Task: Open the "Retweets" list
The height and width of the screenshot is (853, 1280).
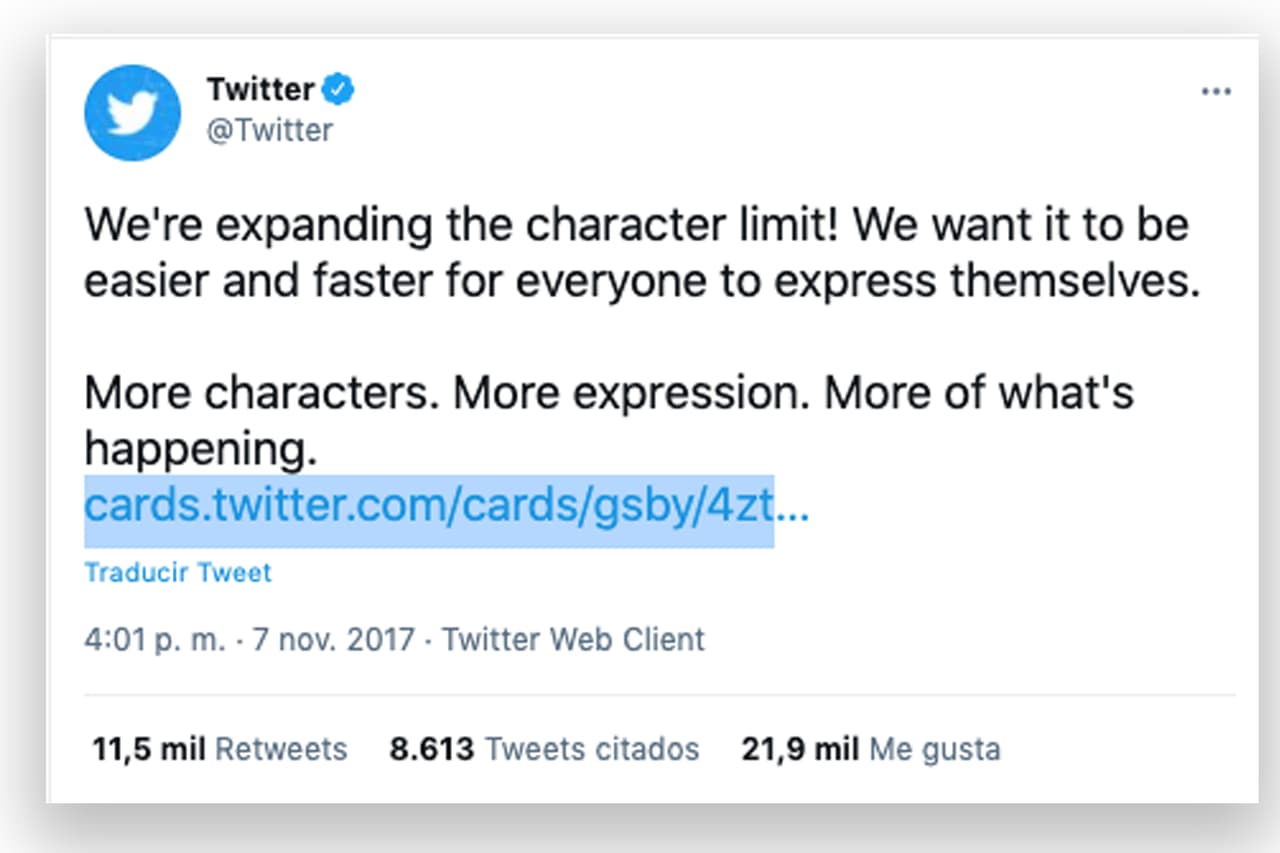Action: coord(281,748)
